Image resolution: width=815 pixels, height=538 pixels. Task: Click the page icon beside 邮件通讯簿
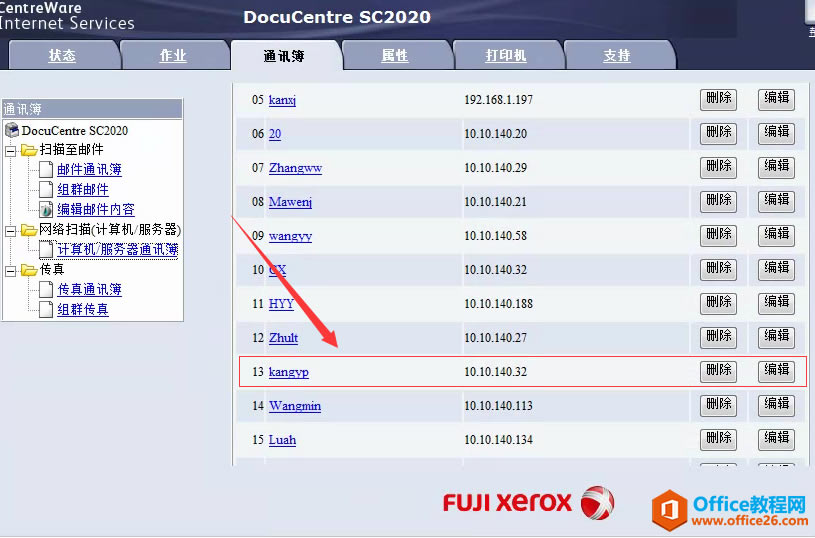[x=46, y=169]
